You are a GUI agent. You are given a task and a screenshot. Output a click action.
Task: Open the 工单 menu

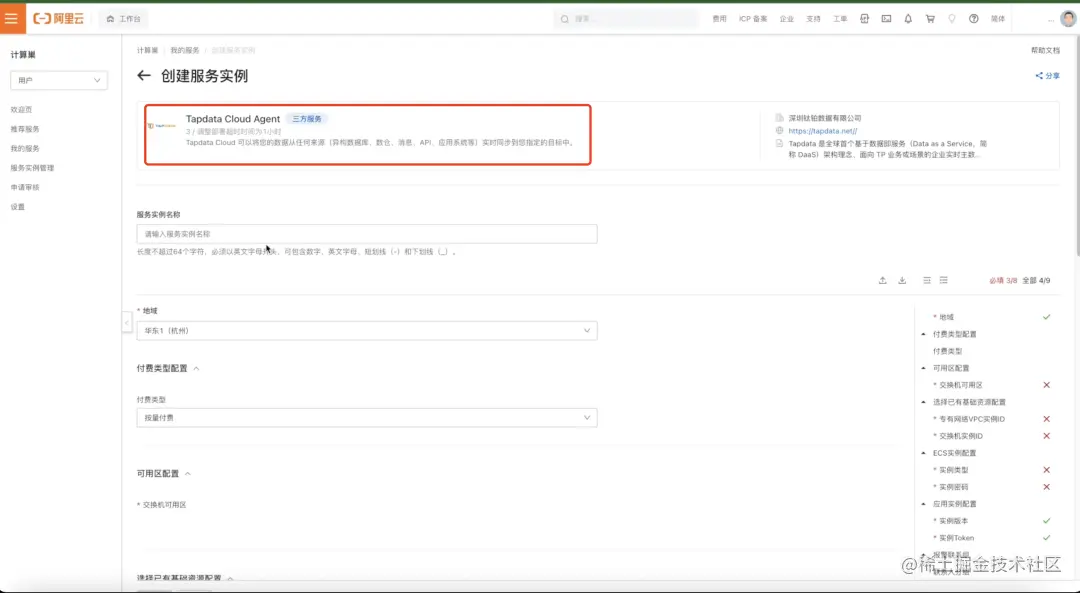[x=840, y=19]
